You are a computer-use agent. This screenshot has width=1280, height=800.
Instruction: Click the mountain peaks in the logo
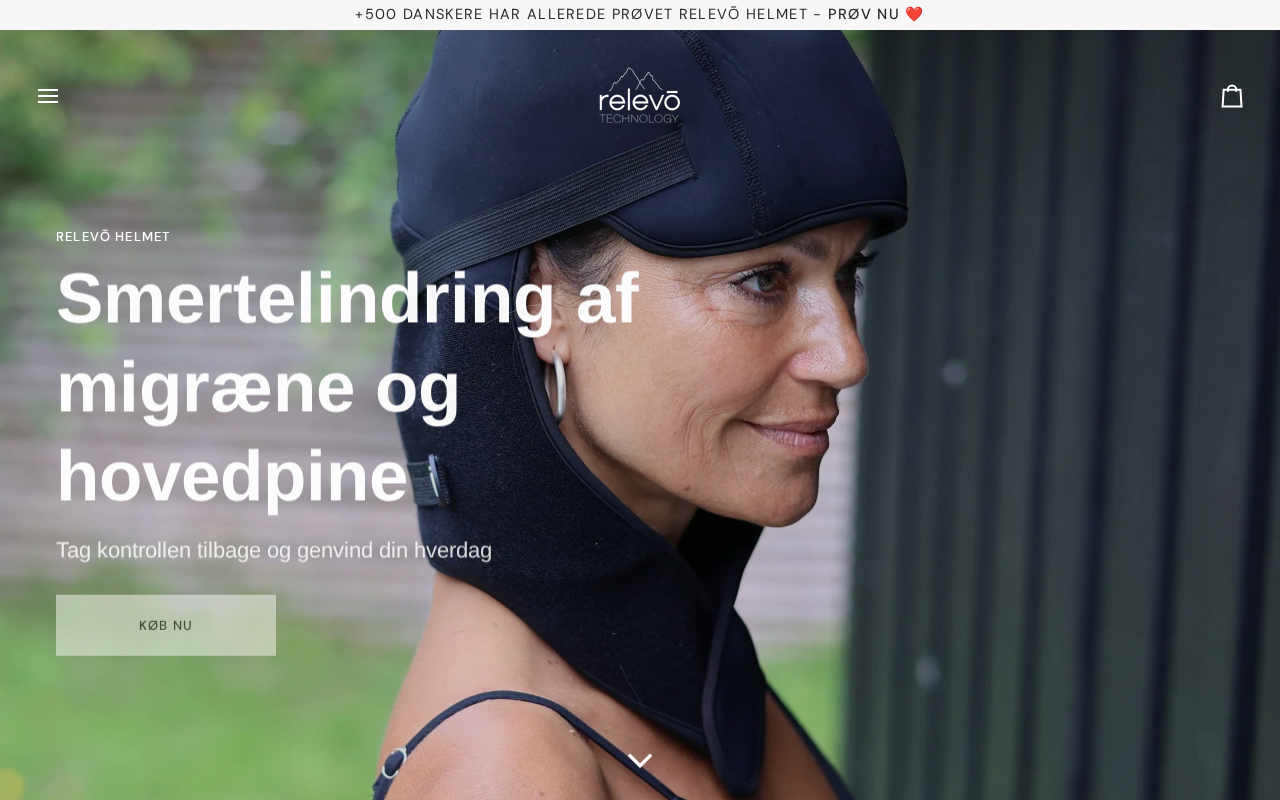click(639, 79)
